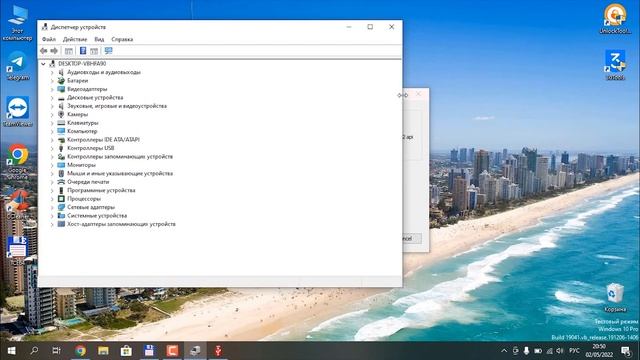Click the Device Manager taskbar button
This screenshot has height=360, width=640.
point(195,351)
